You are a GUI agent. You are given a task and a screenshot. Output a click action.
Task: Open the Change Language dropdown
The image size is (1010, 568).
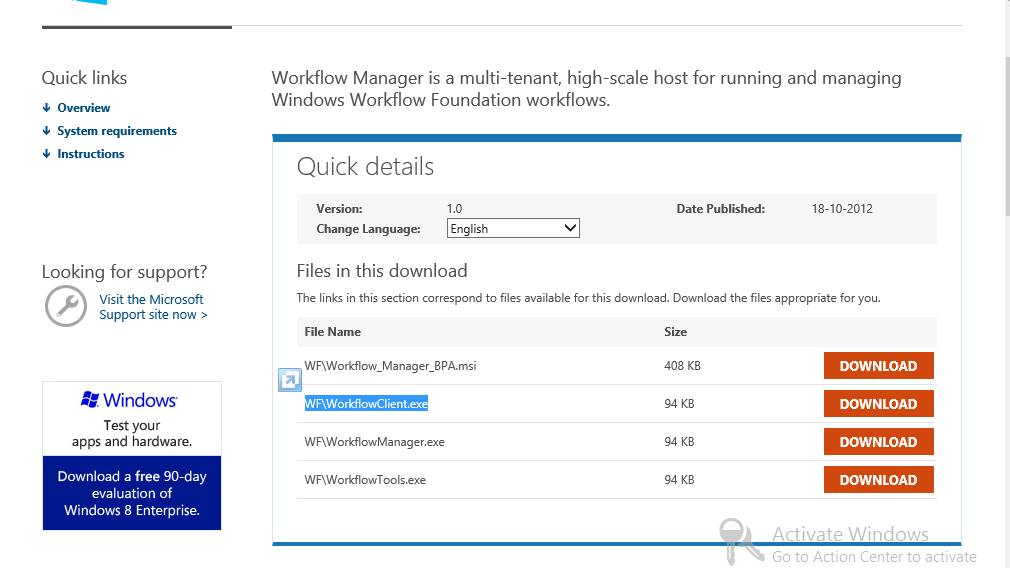point(513,229)
